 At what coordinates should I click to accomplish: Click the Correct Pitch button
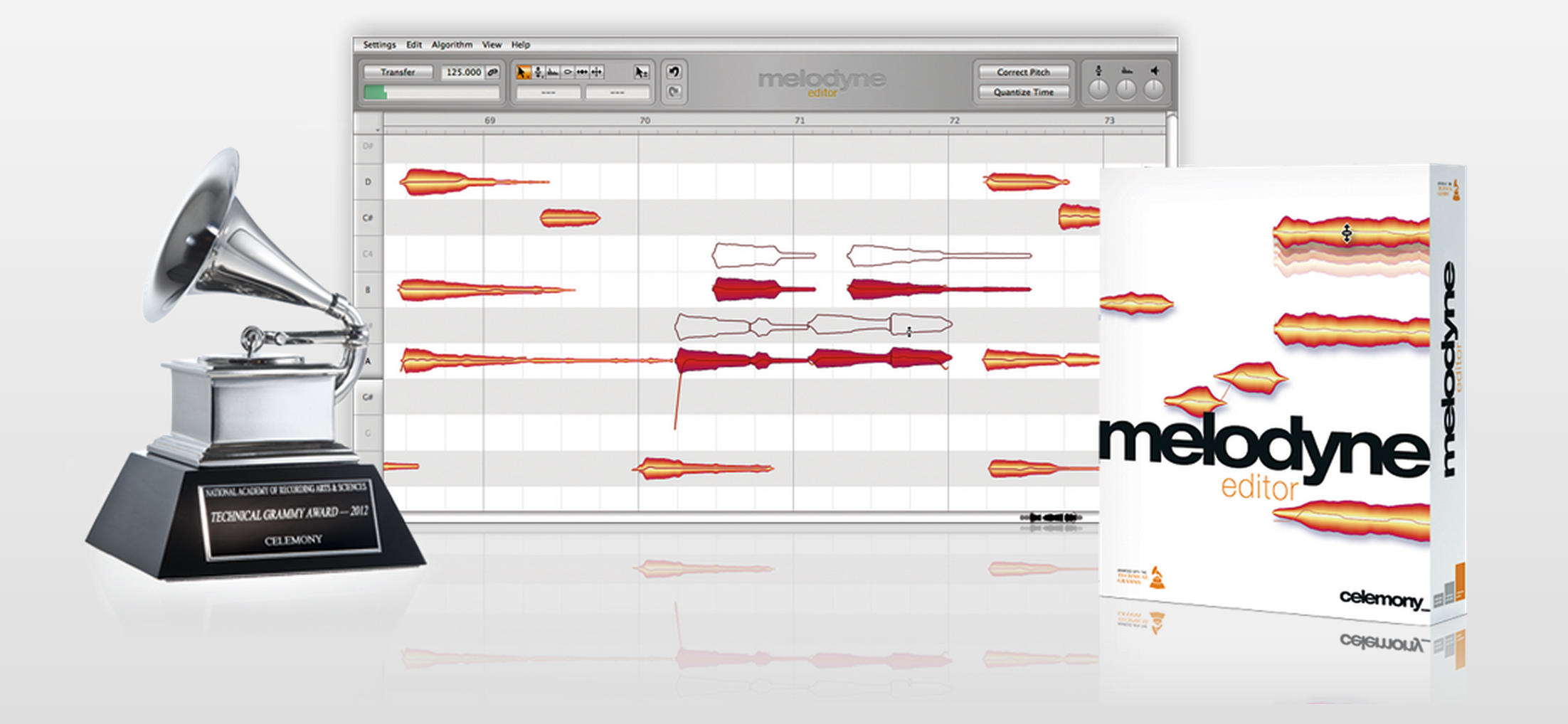[x=1023, y=73]
